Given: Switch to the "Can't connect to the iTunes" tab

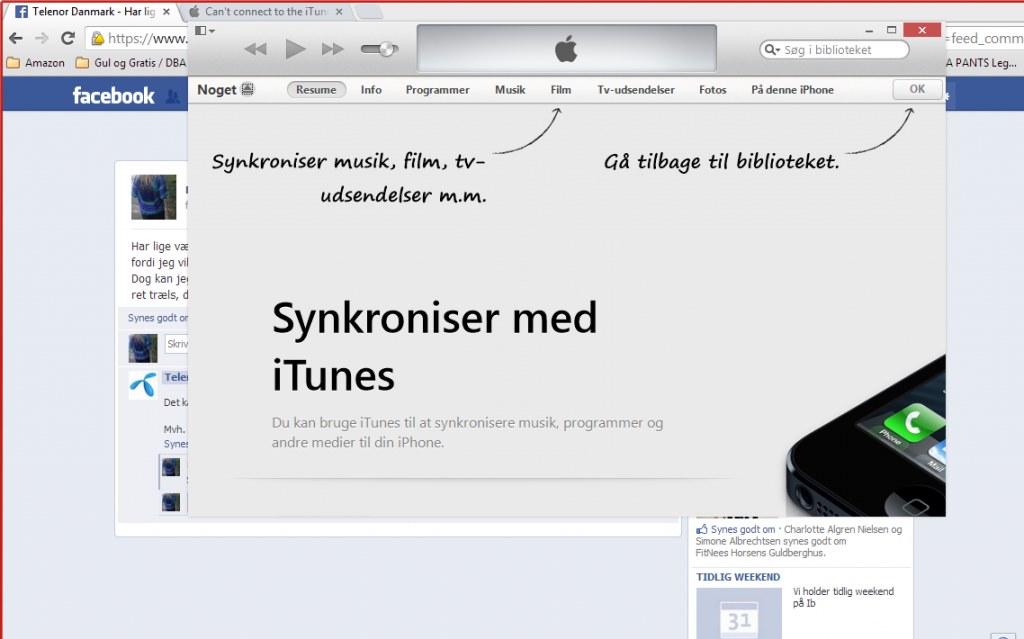Looking at the screenshot, I should point(265,12).
